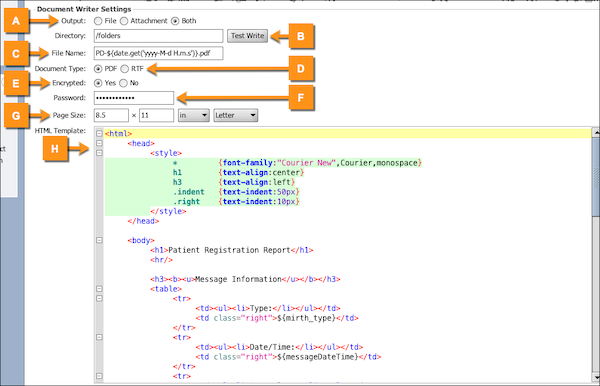Click the File Name field

158,53
